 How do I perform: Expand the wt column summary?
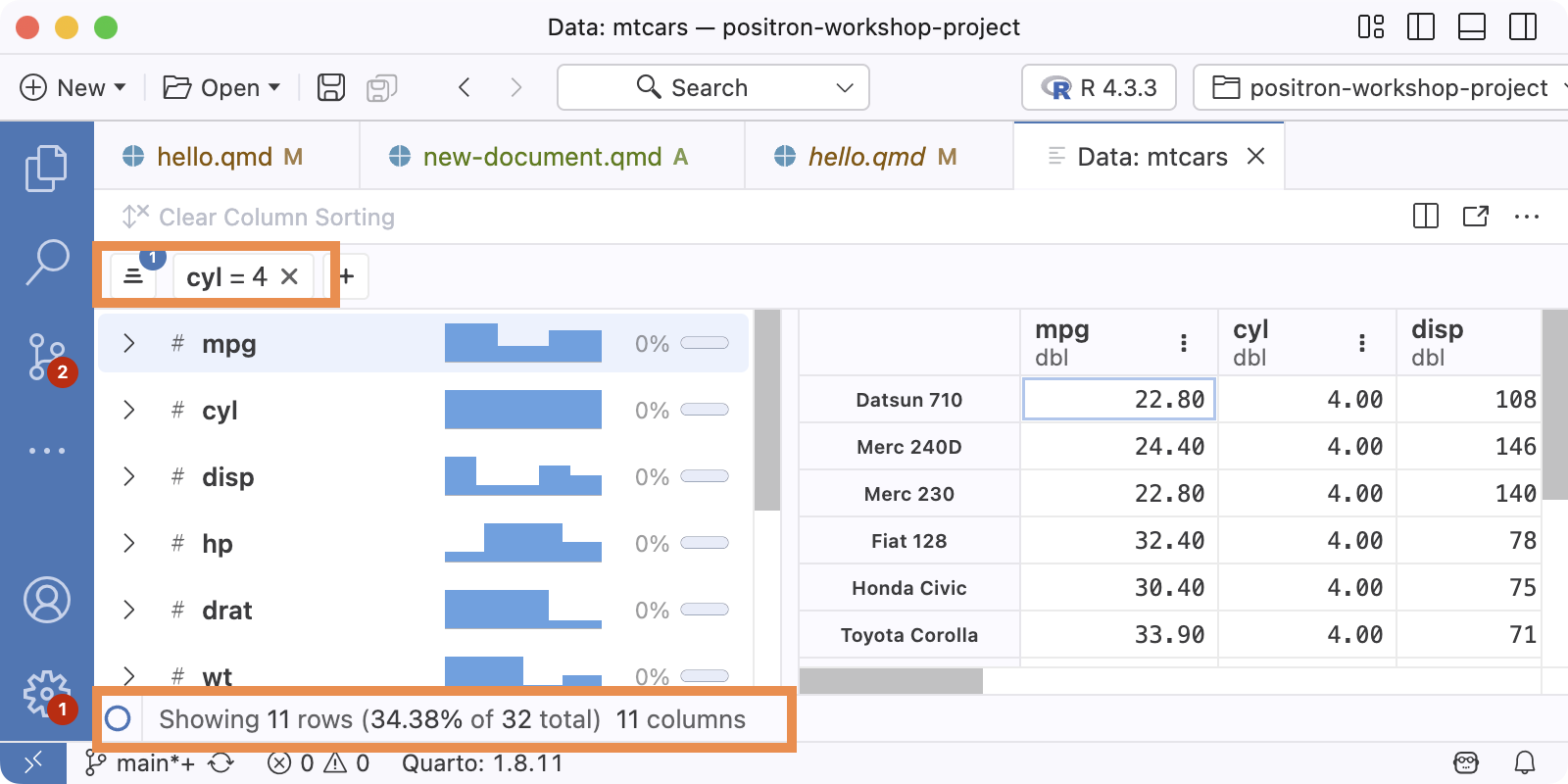[x=128, y=675]
